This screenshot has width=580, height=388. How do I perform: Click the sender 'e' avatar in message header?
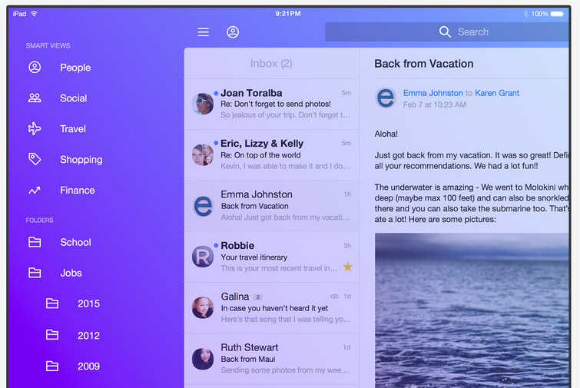385,98
